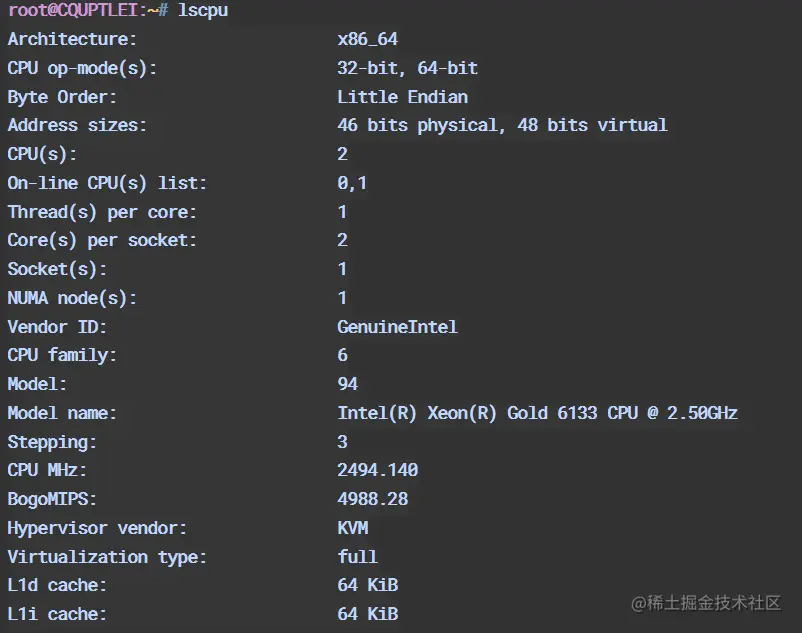Click the Architecture value x86_64
Image resolution: width=802 pixels, height=633 pixels.
point(367,39)
